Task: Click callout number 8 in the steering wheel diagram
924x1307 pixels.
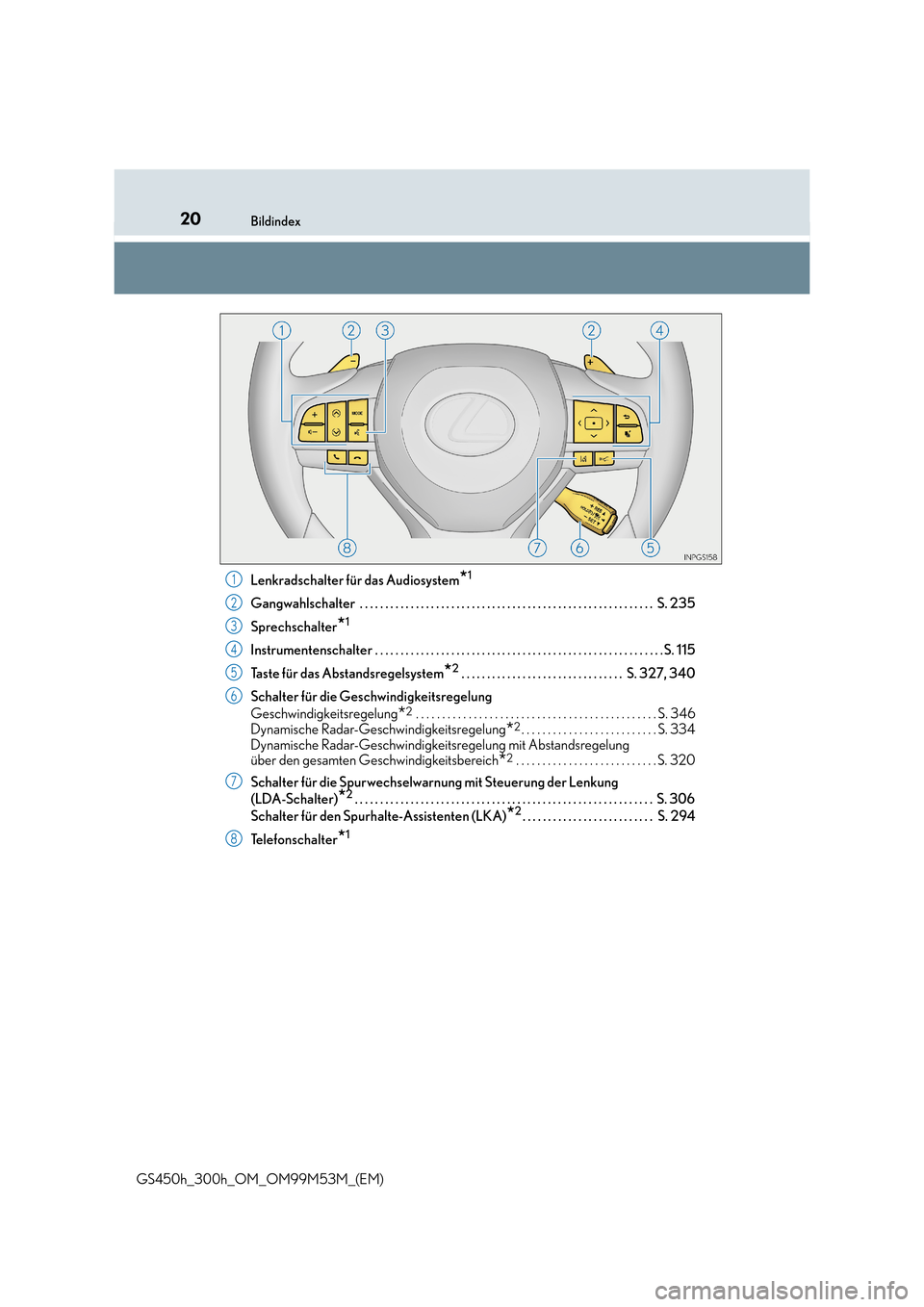Action: click(x=347, y=548)
